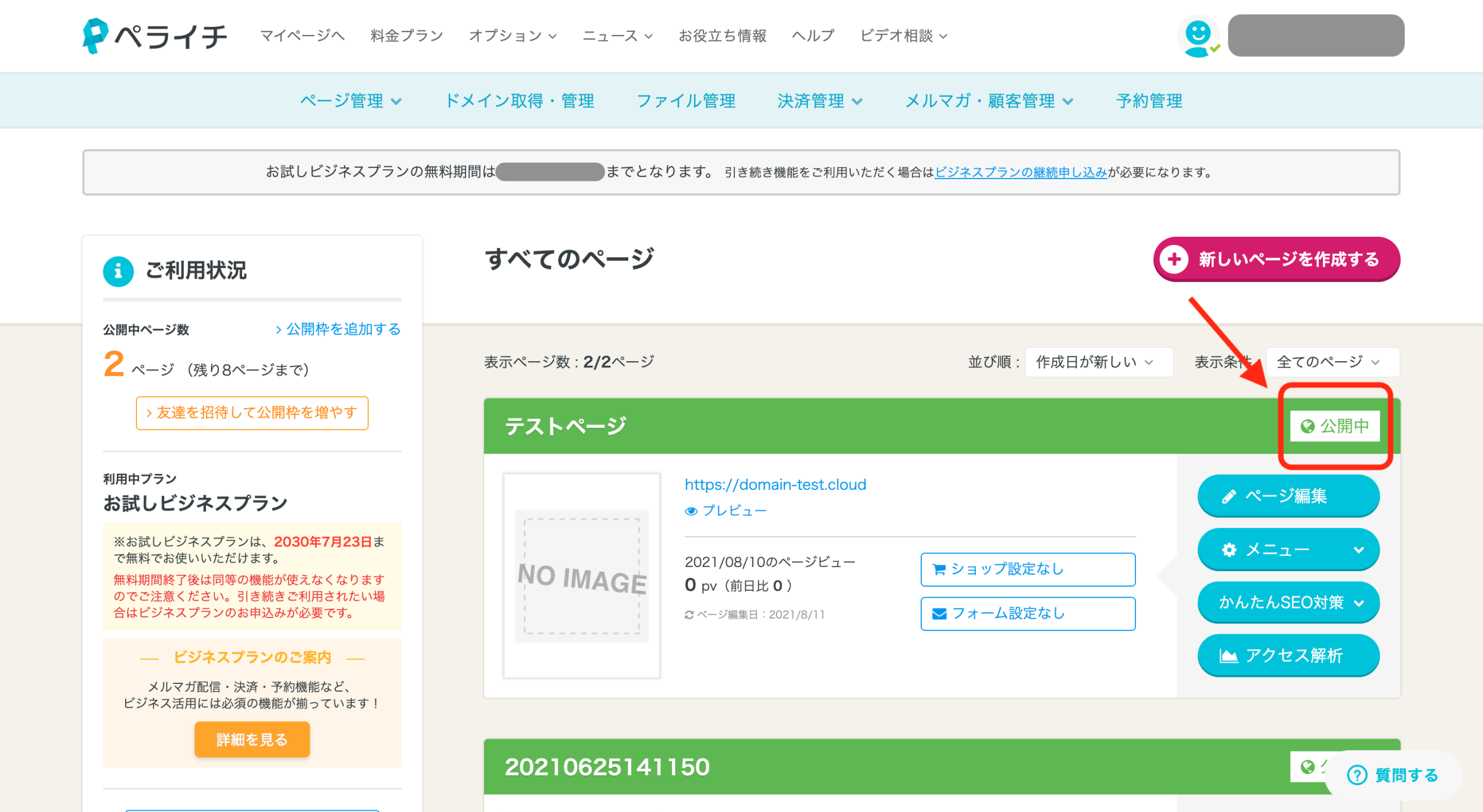Open the フォーム設定なし form setting
The image size is (1483, 812).
[1027, 613]
